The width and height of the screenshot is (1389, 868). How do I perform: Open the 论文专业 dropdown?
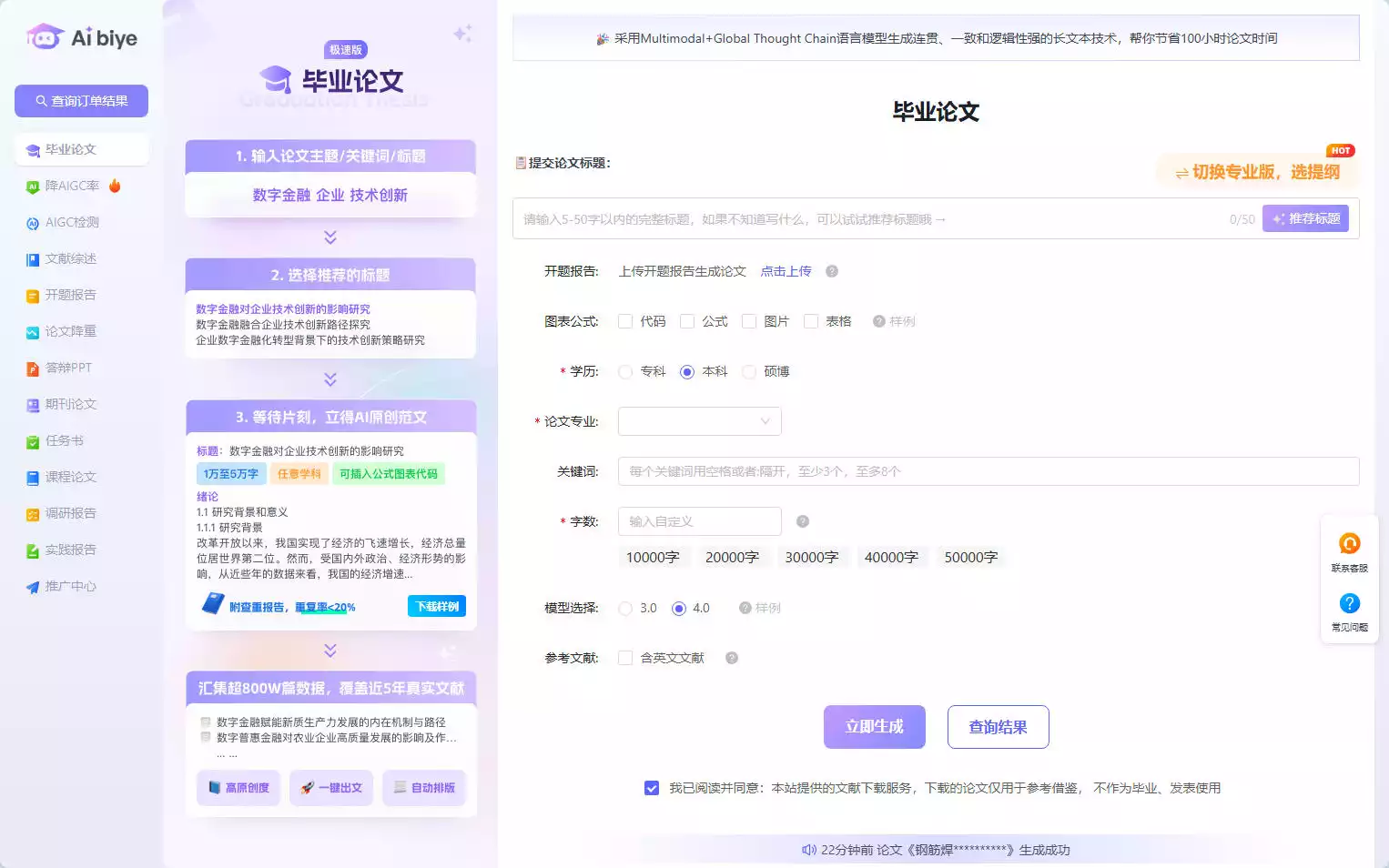click(x=699, y=421)
